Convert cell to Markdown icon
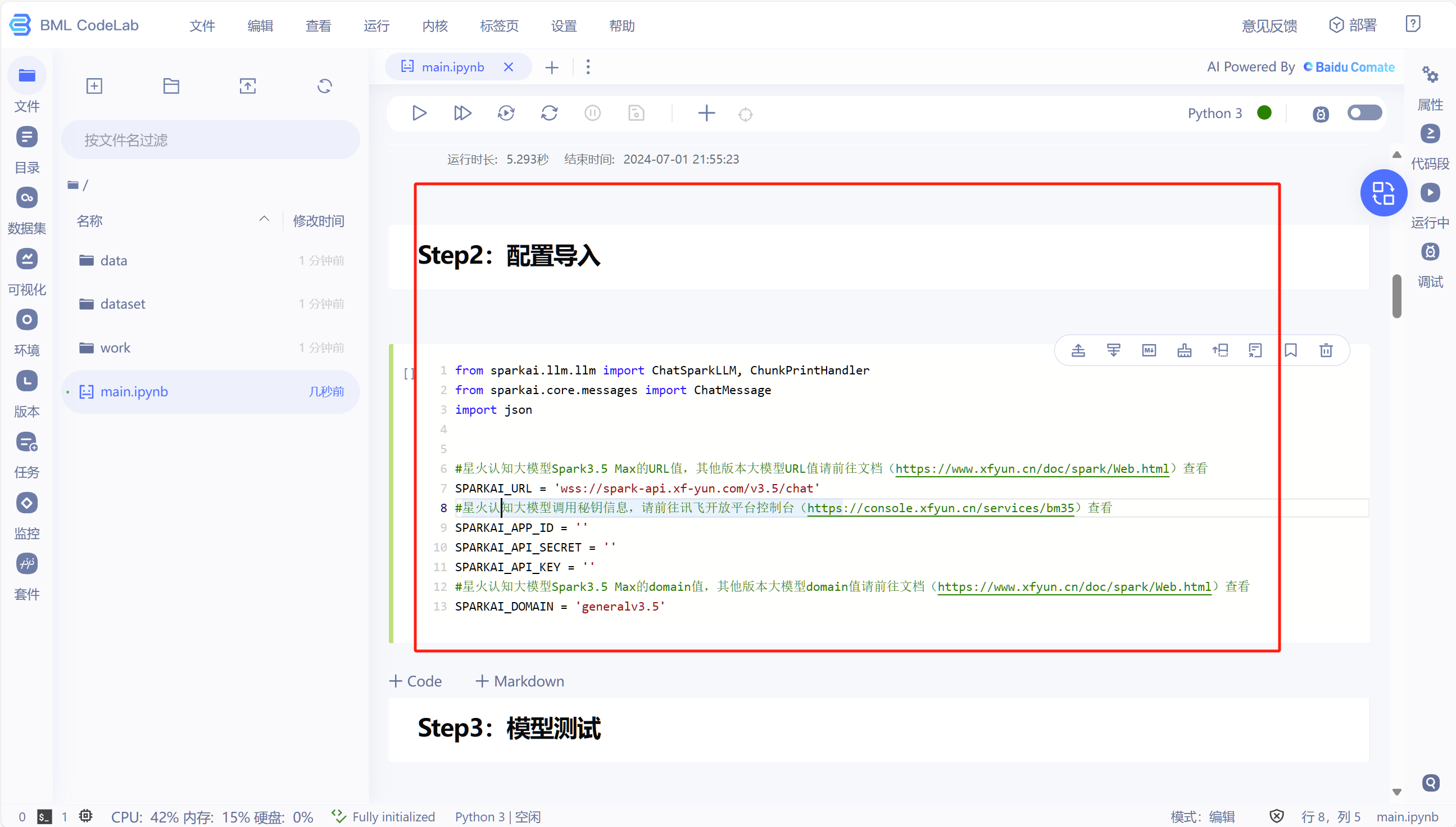1456x827 pixels. [x=1149, y=350]
